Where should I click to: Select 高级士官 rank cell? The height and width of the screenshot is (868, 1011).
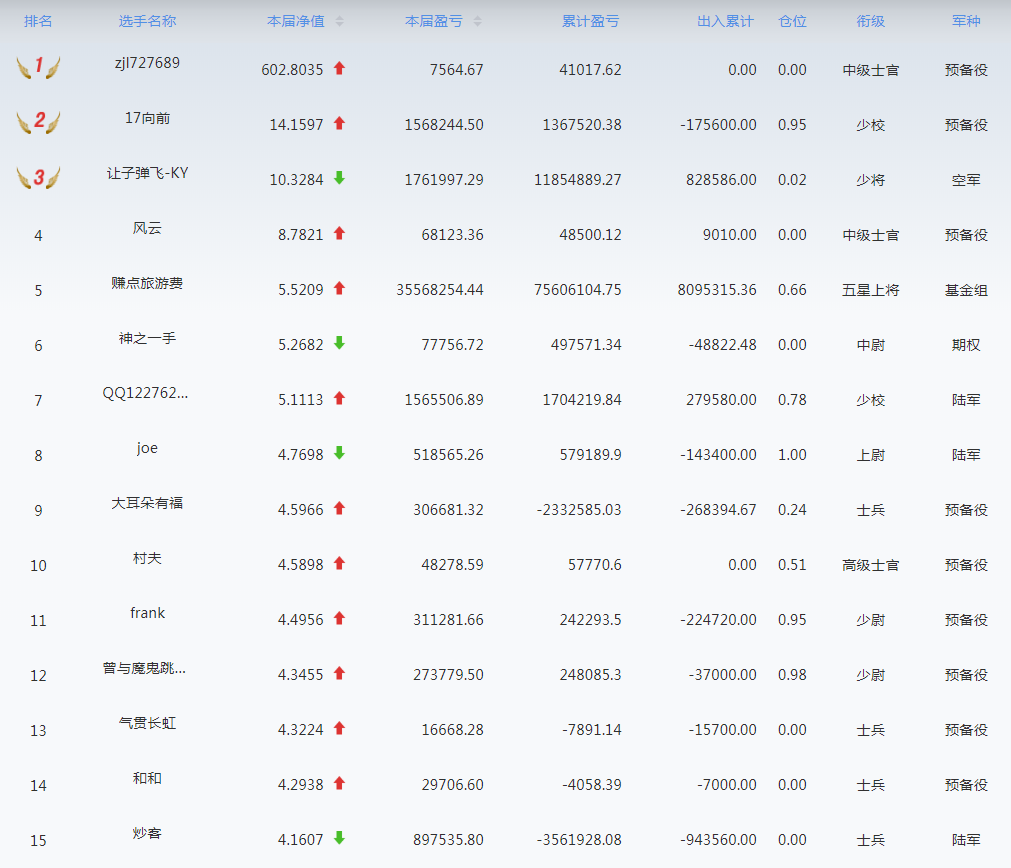(x=870, y=566)
